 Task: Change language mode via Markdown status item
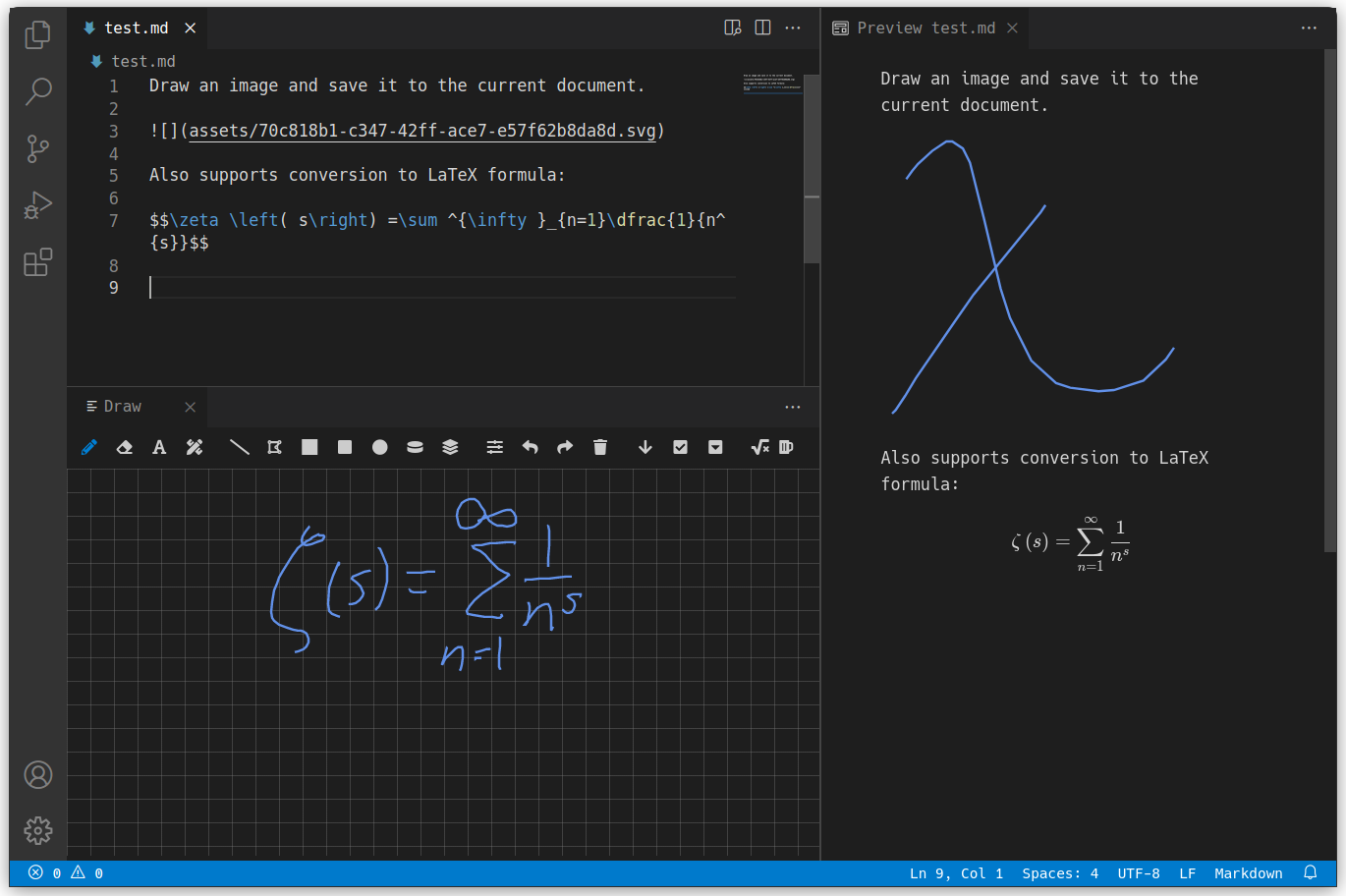point(1248,873)
